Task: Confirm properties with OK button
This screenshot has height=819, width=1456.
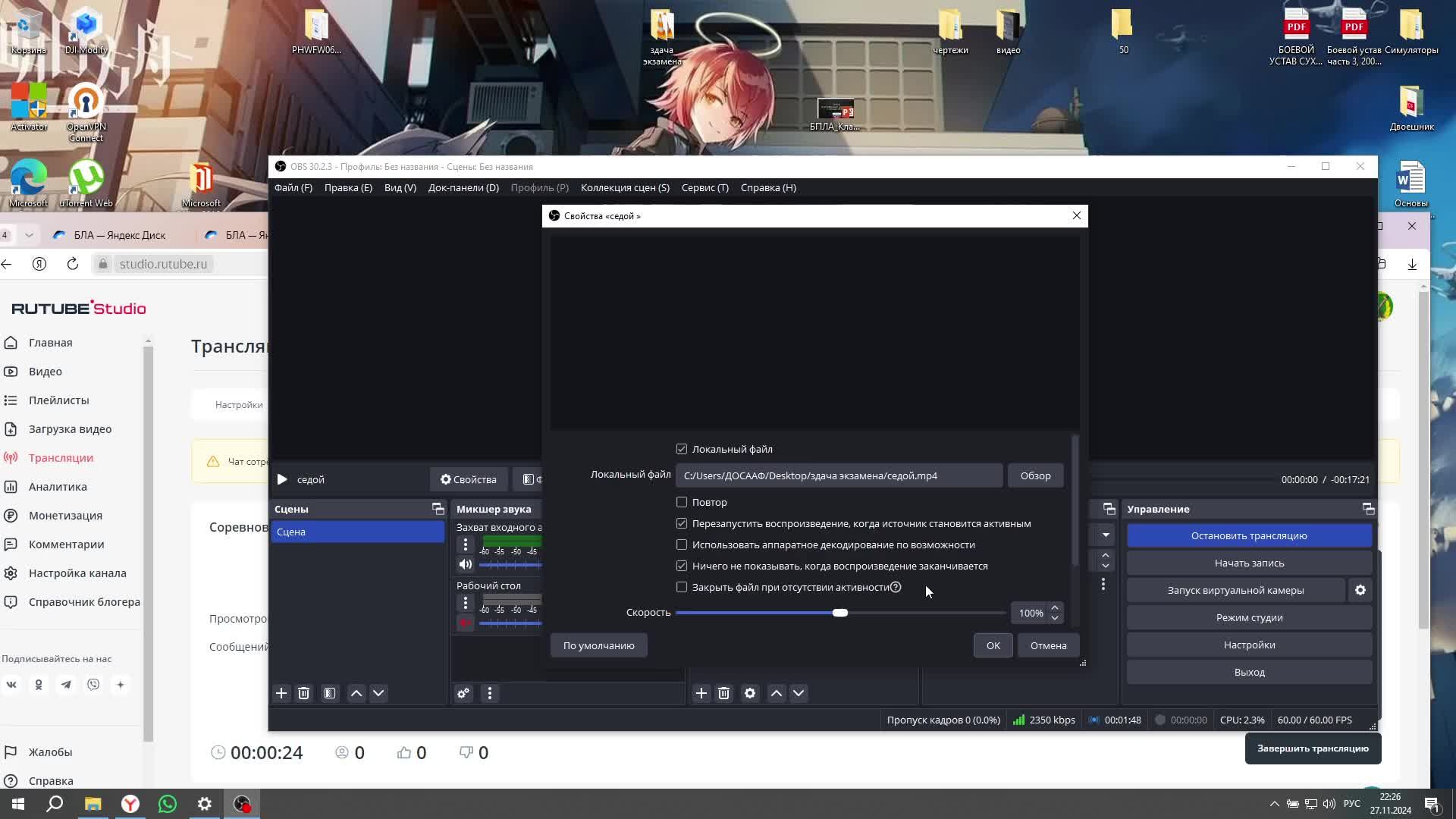Action: click(x=993, y=645)
